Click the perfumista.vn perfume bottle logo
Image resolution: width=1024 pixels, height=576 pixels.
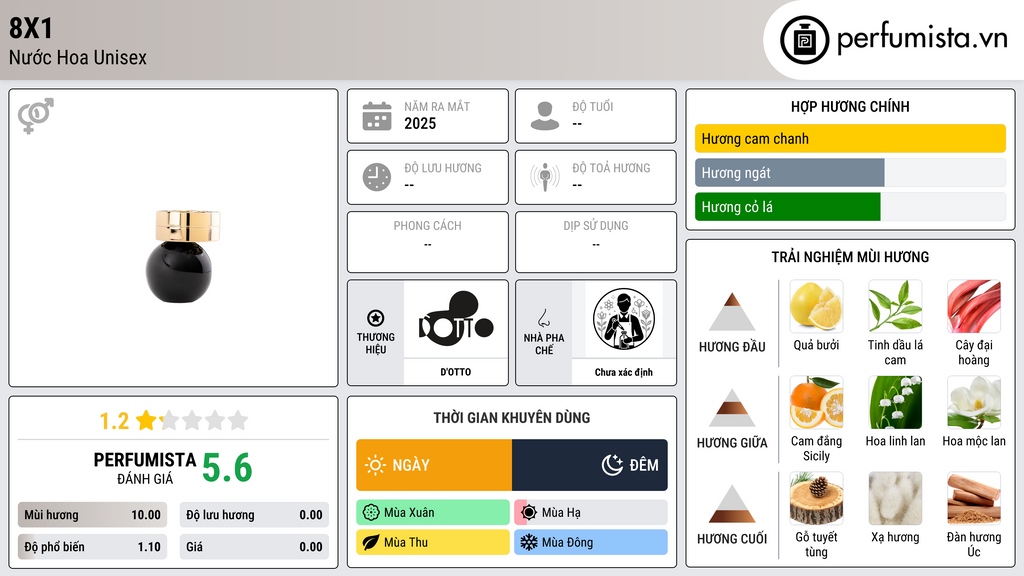point(804,40)
